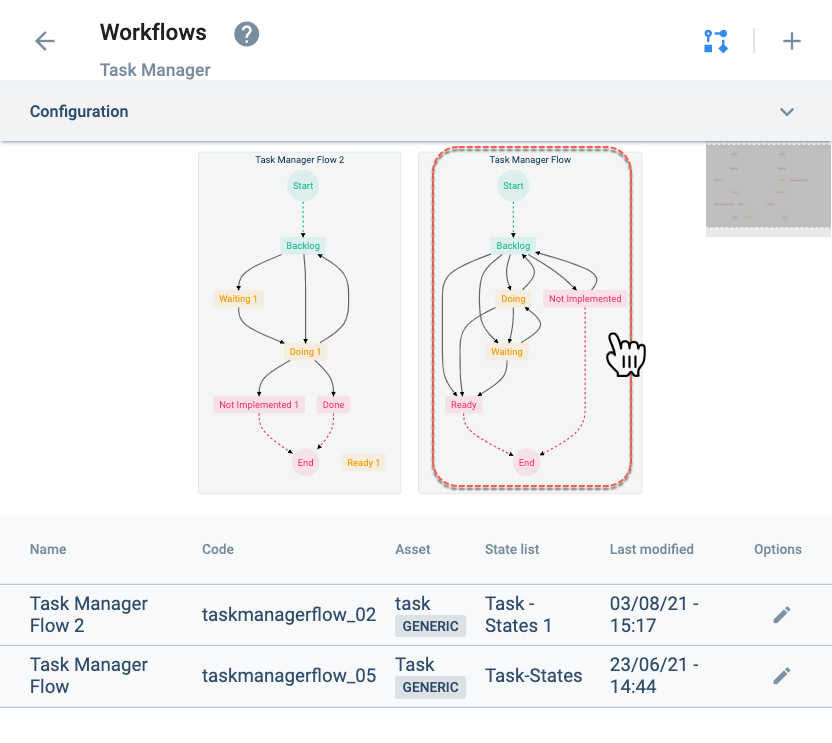
Task: Click the Task Manager Flow diagram title
Action: click(530, 160)
